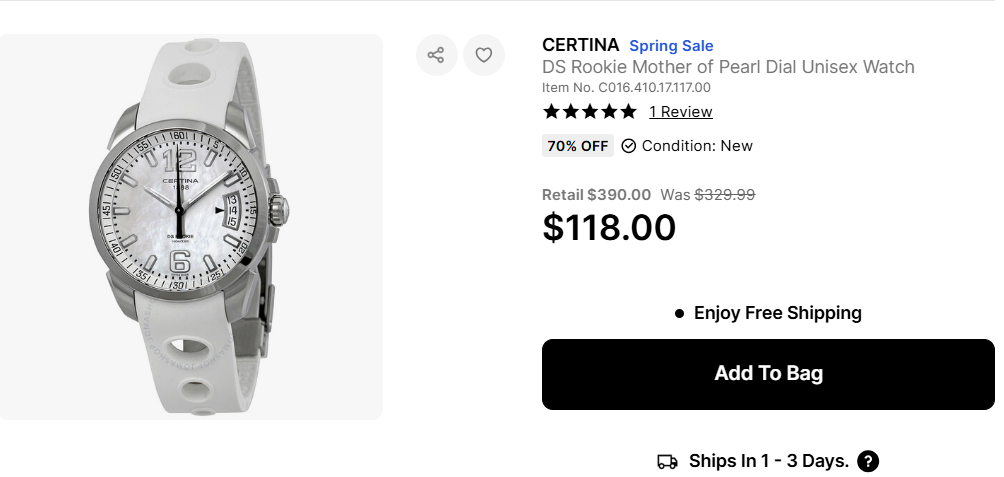
Task: Click the $118.00 sale price
Action: tap(609, 227)
